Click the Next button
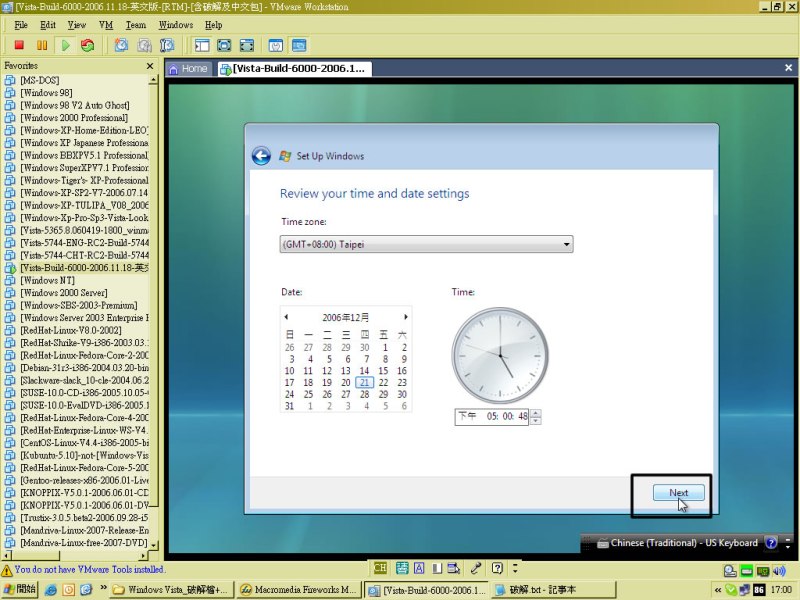This screenshot has height=600, width=800. point(679,493)
